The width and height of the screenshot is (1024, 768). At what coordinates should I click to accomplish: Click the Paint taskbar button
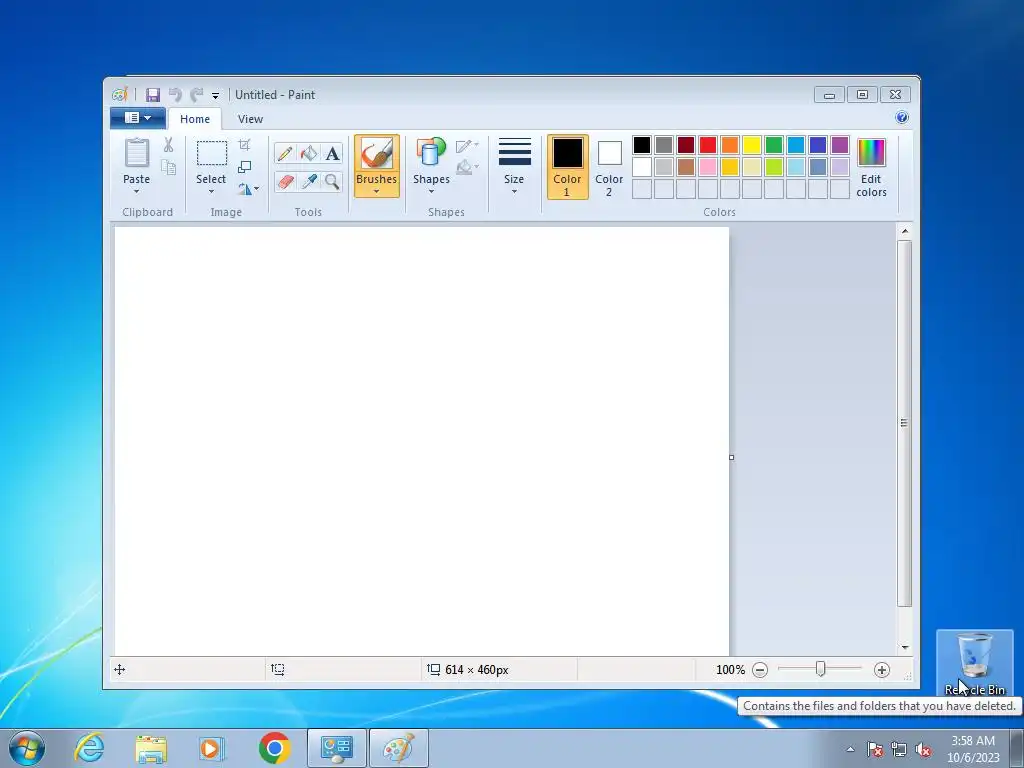399,748
